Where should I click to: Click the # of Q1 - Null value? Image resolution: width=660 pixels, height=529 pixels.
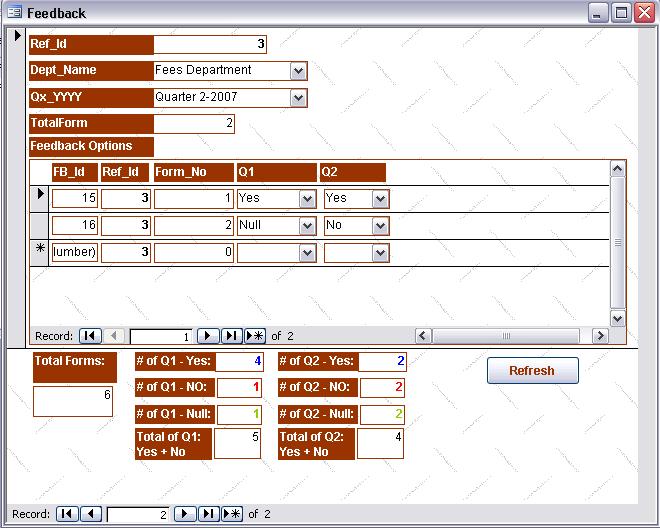point(240,415)
